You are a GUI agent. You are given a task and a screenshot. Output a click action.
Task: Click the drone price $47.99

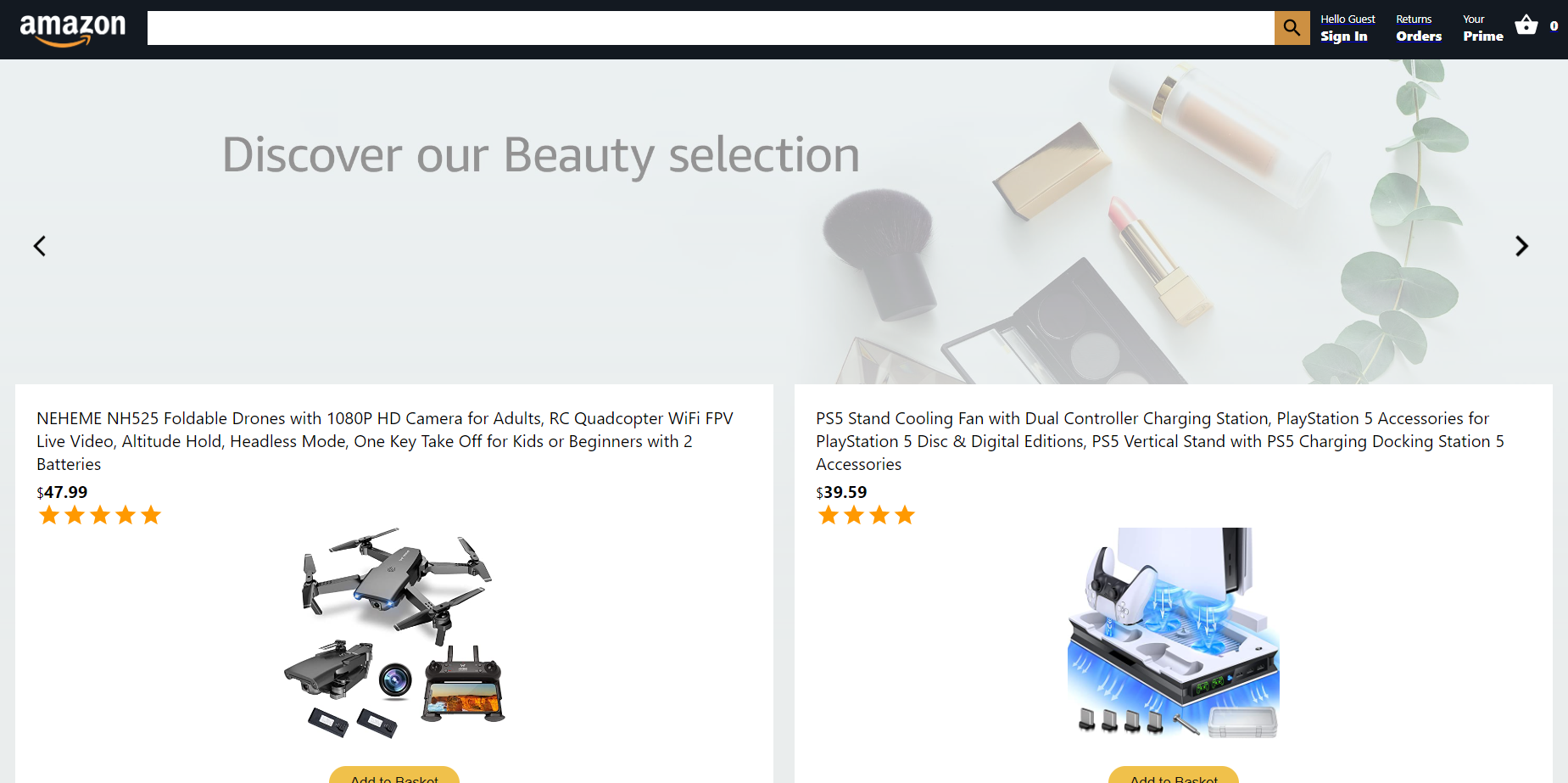point(62,492)
